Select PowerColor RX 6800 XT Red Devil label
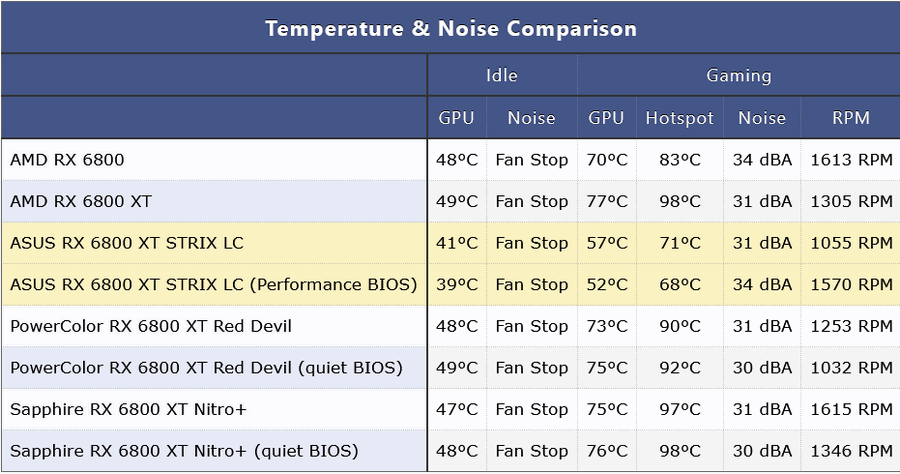The image size is (900, 474). tap(151, 326)
